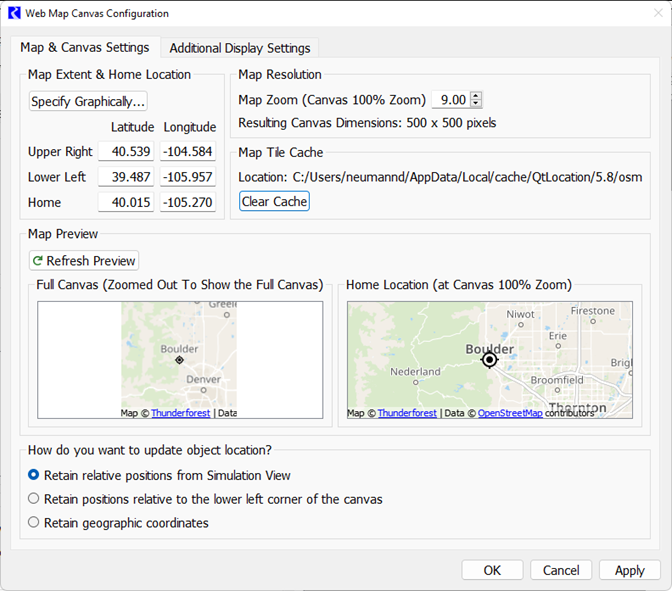Viewport: 672px width, 591px height.
Task: Switch to Additional Display Settings tab
Action: click(240, 48)
